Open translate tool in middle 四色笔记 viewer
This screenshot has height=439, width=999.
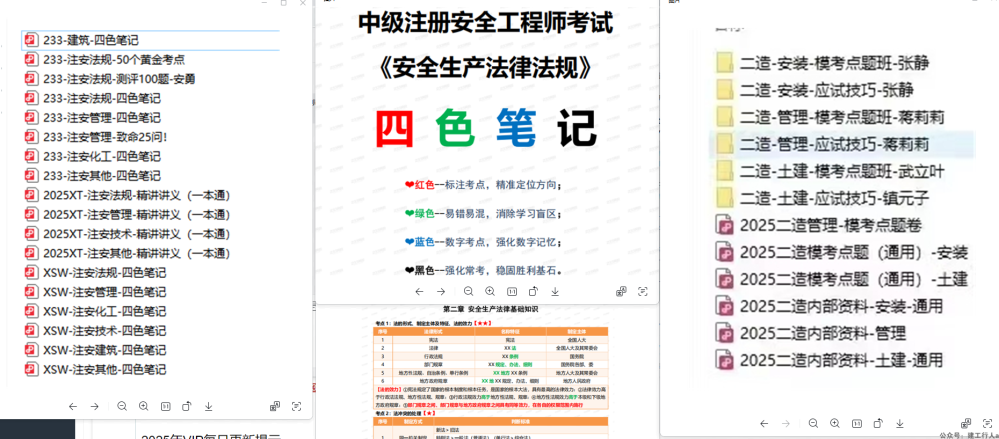point(621,291)
